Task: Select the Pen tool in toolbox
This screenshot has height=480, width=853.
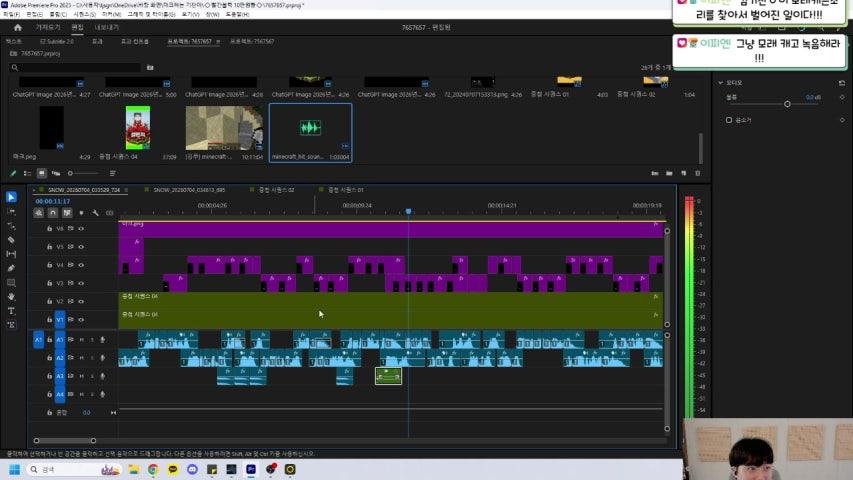Action: tap(11, 268)
